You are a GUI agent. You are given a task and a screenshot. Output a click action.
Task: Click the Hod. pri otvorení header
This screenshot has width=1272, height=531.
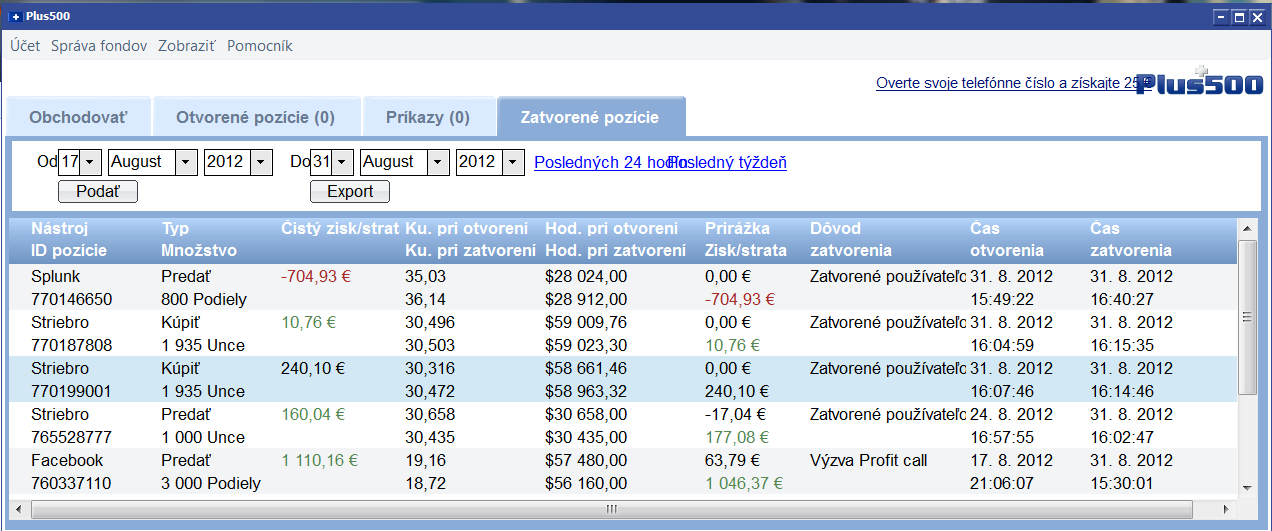pyautogui.click(x=611, y=229)
